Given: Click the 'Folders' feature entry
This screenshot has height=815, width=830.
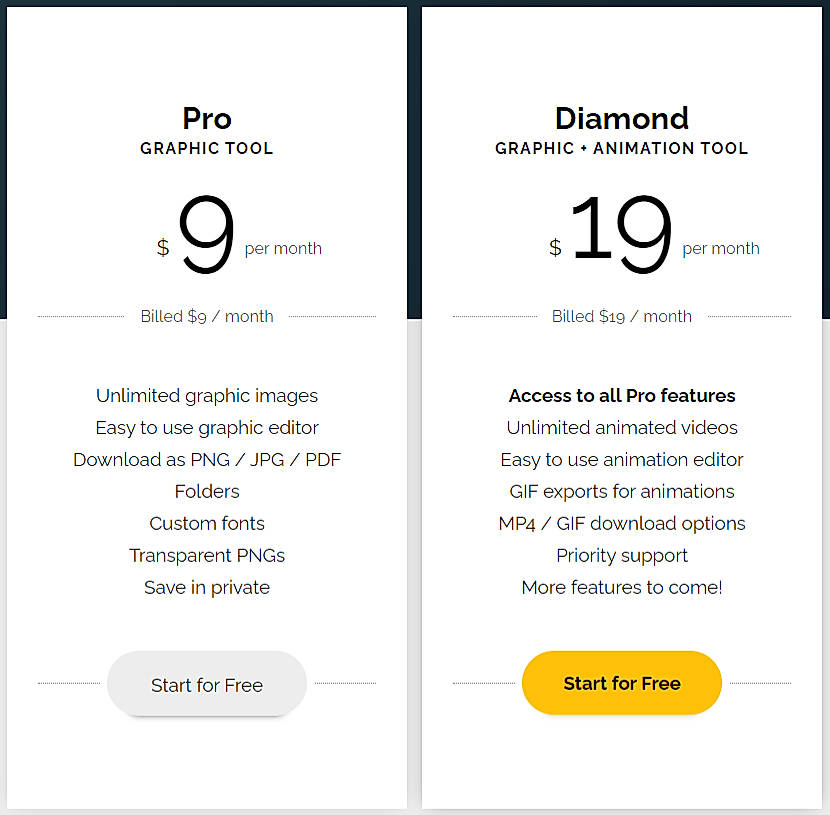Looking at the screenshot, I should 206,491.
